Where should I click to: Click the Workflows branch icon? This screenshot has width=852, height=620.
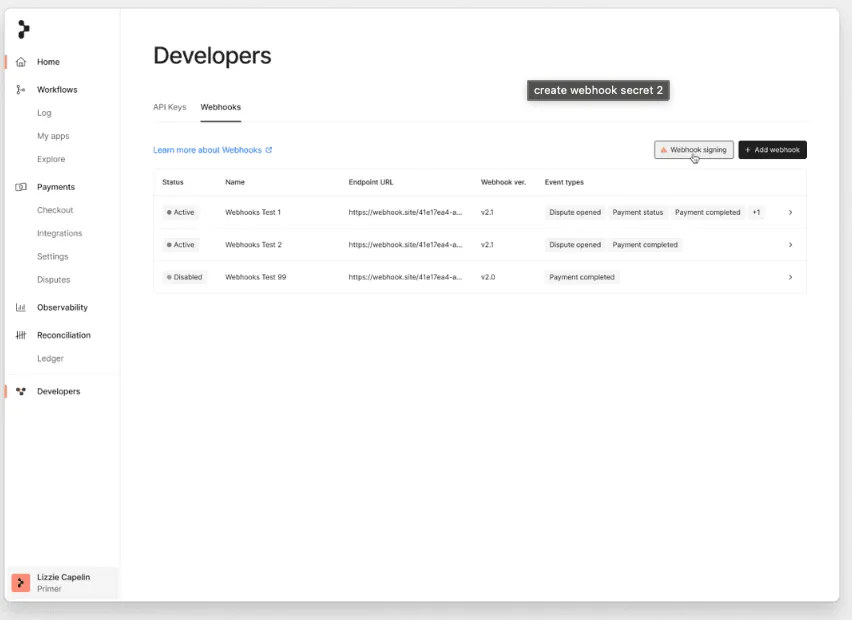tap(21, 90)
